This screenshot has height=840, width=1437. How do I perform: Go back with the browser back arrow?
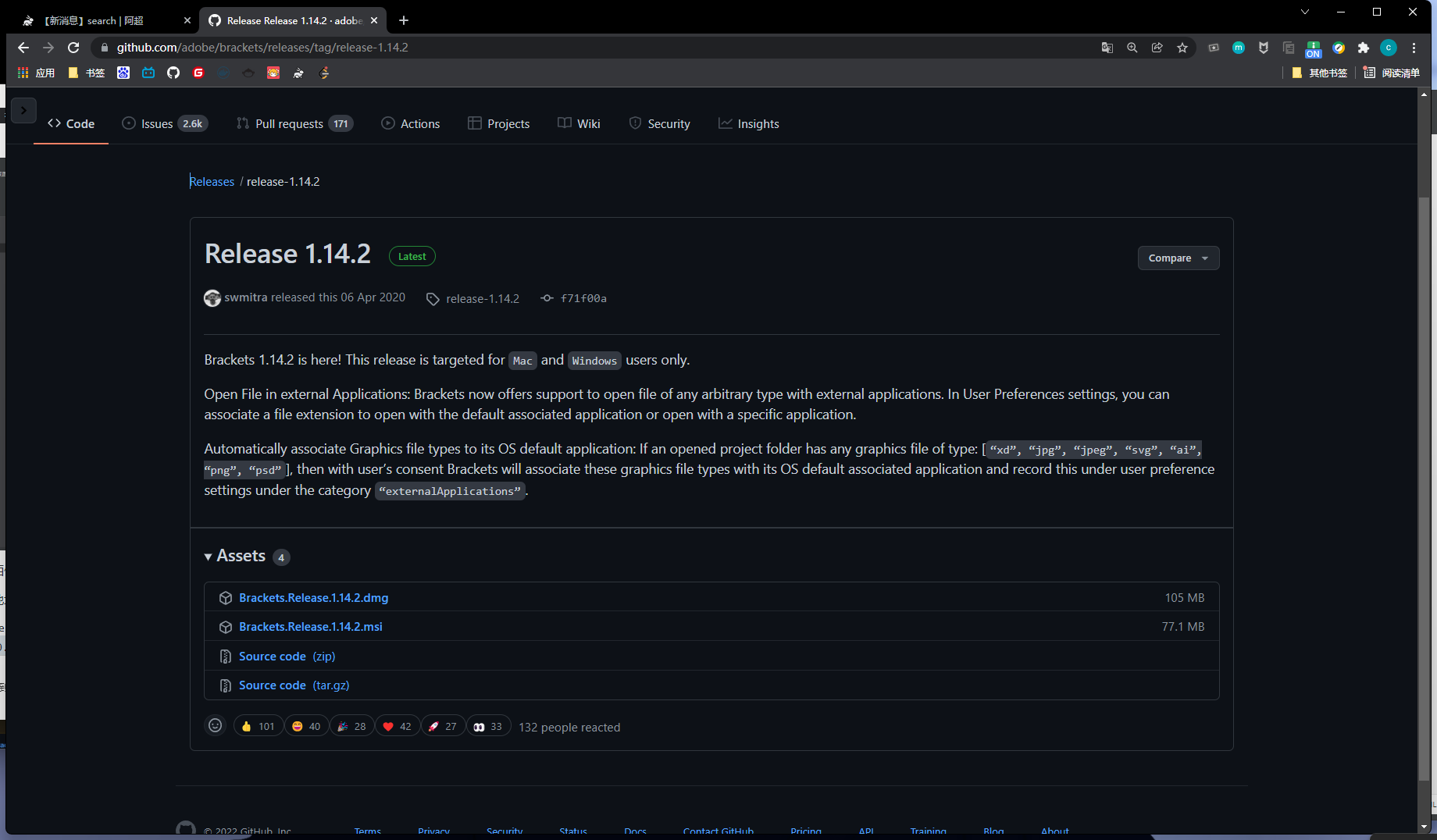[x=23, y=48]
